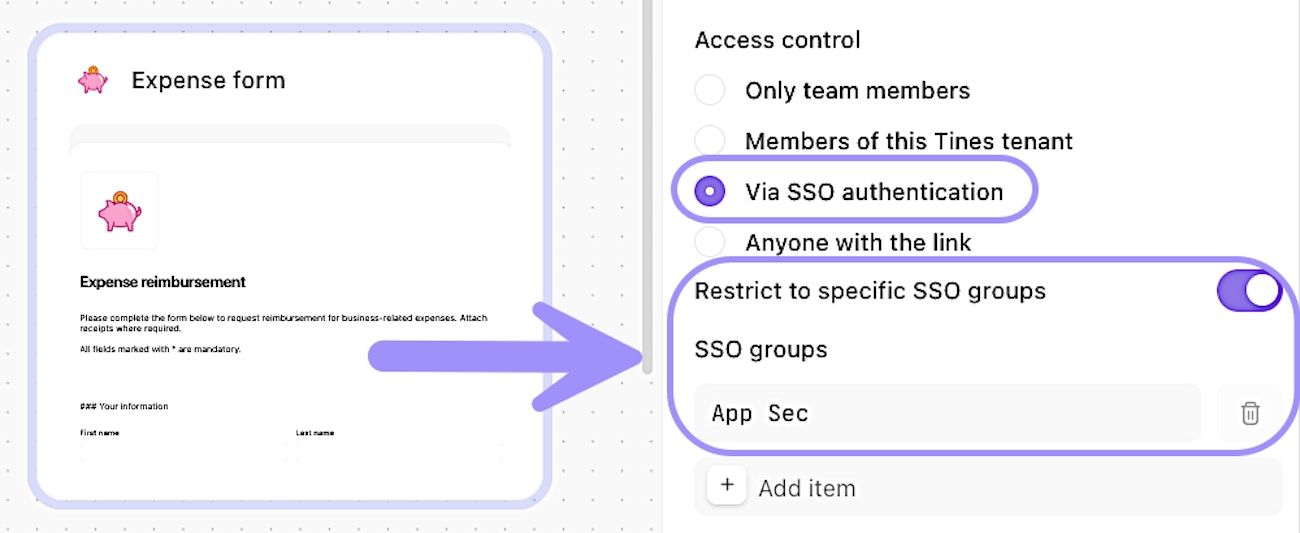Click the Your information section heading
1300x533 pixels.
(x=124, y=406)
